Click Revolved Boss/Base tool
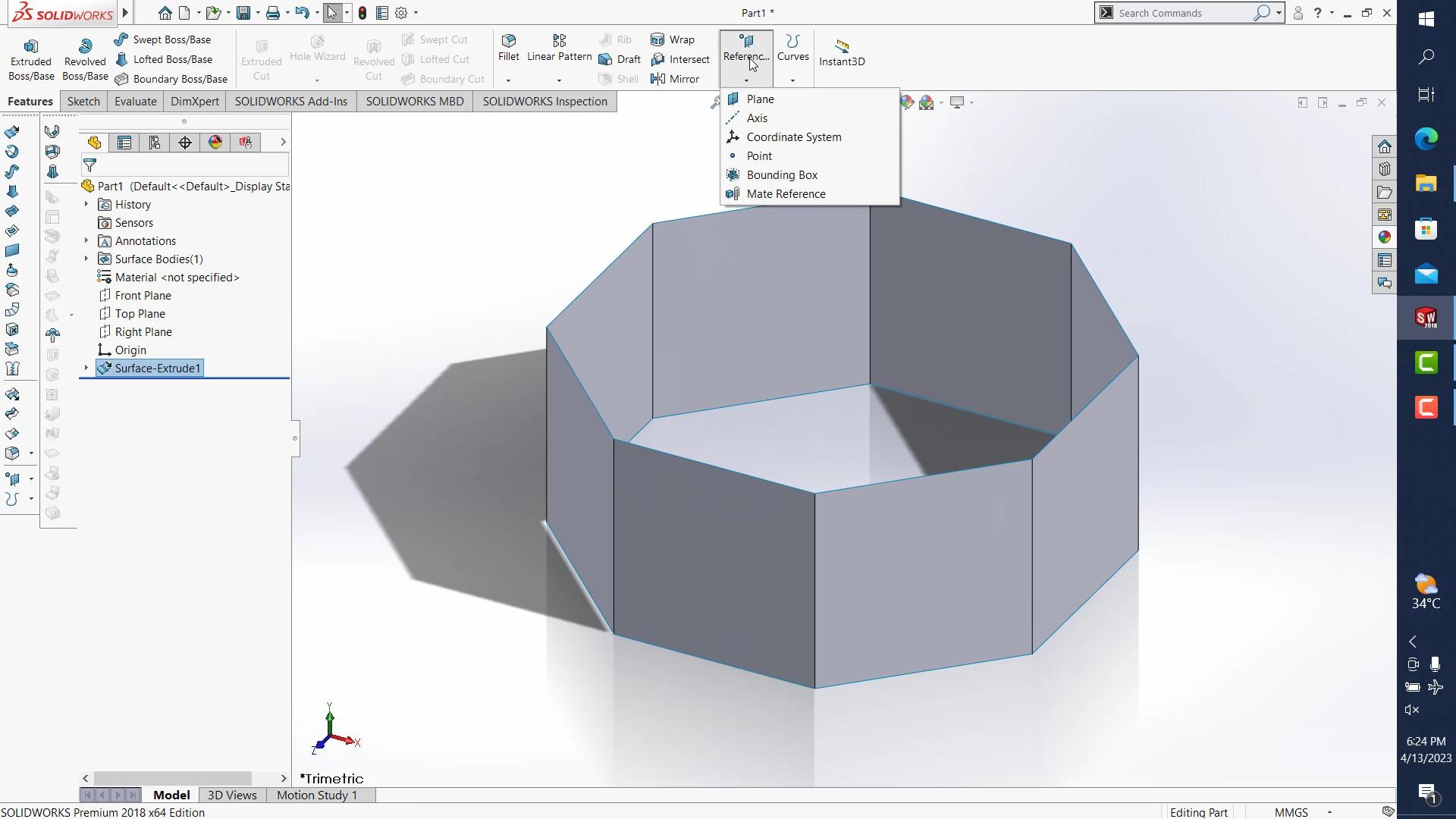 [x=85, y=60]
